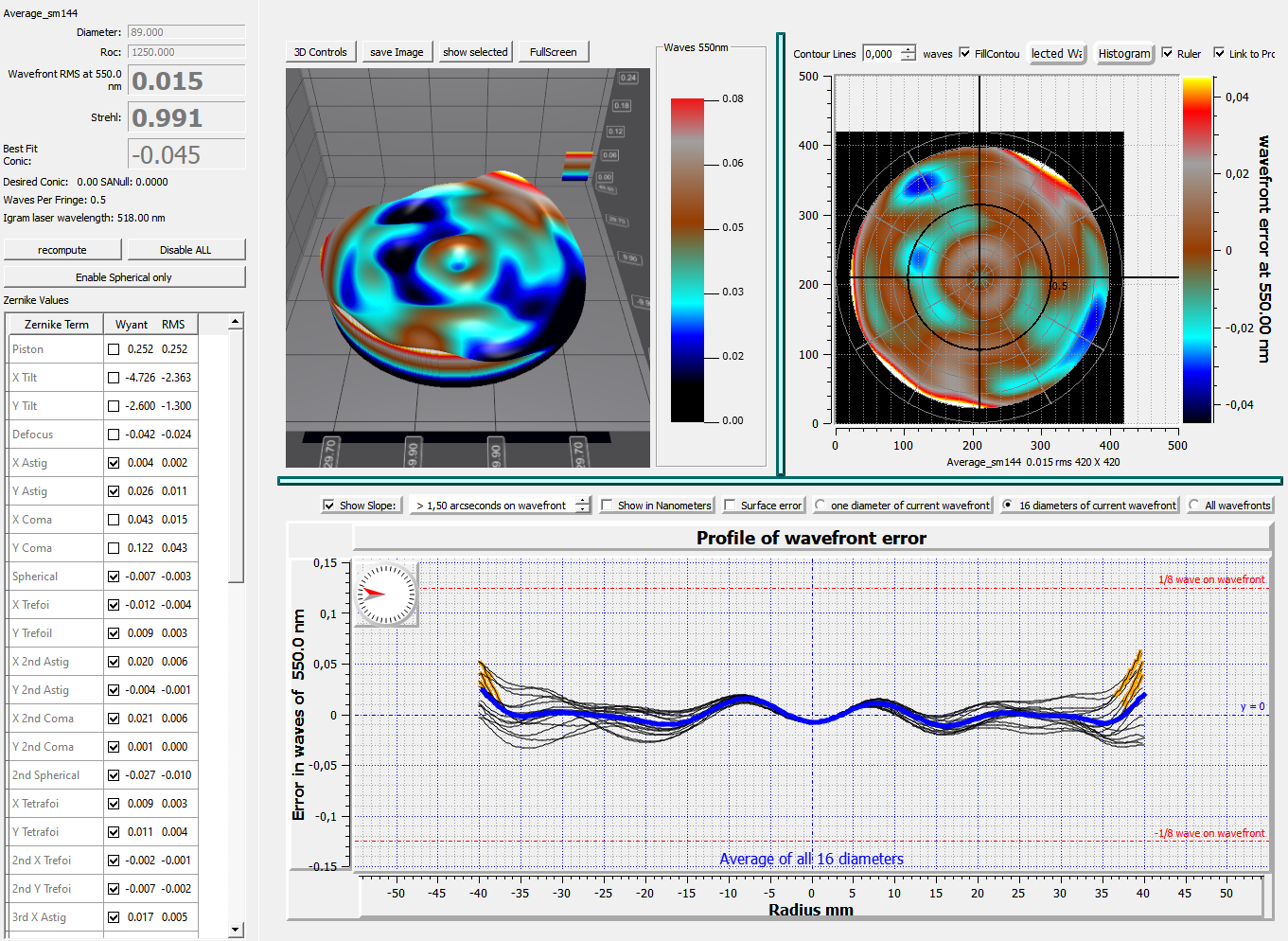Click Enable Spherical only

[x=124, y=277]
